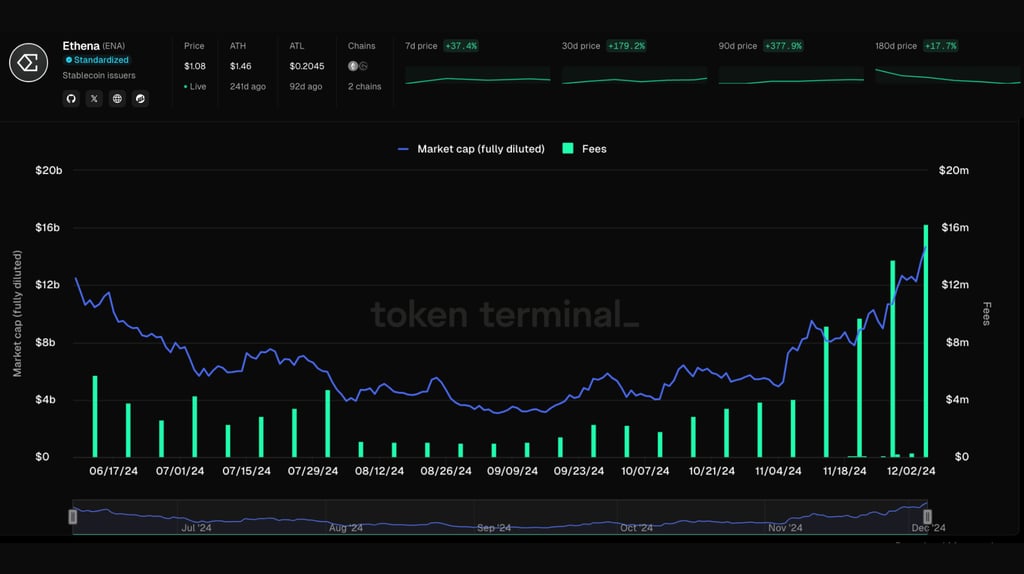This screenshot has width=1024, height=574.
Task: Click the 90d price sparkline chart
Action: point(791,75)
